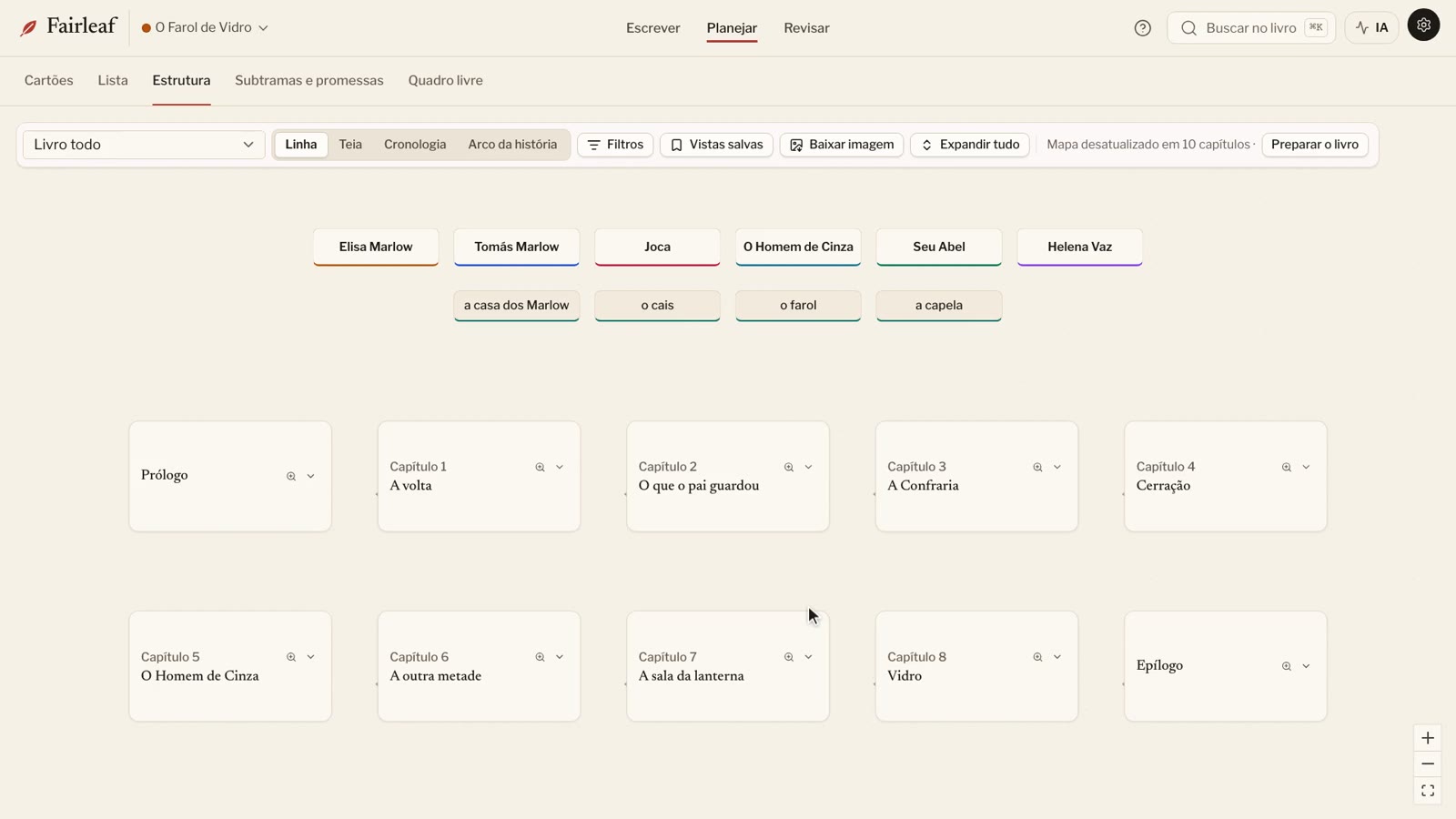Zoom in the canvas with plus button
This screenshot has width=1456, height=819.
pyautogui.click(x=1428, y=738)
